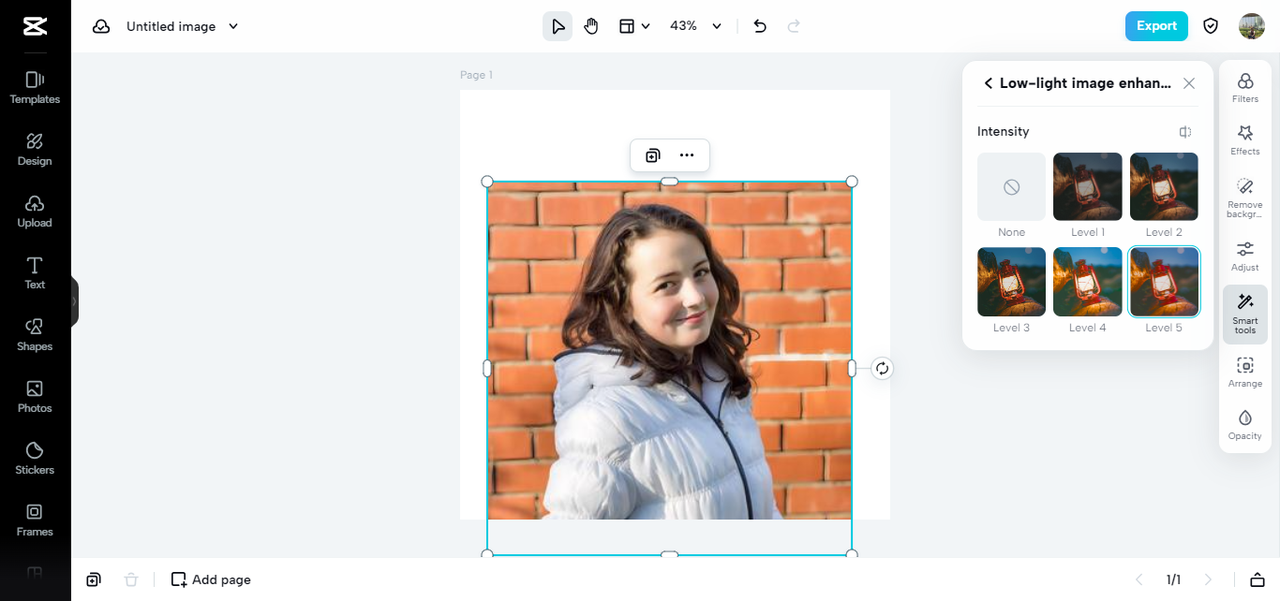Select the Text tool in sidebar
The image size is (1280, 601).
click(x=35, y=272)
